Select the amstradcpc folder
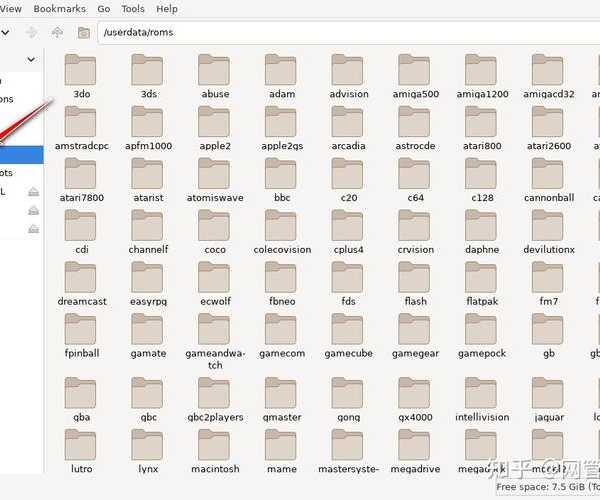600x500 pixels. click(x=81, y=129)
